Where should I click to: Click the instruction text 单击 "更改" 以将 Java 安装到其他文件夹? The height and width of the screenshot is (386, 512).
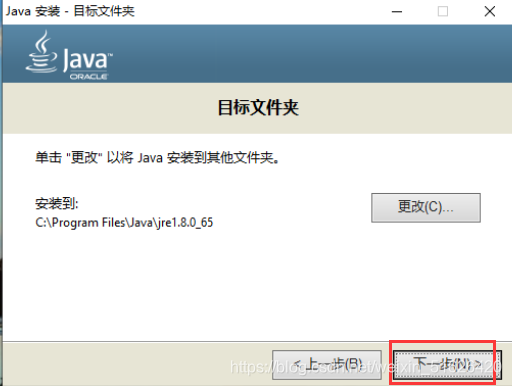(x=157, y=157)
